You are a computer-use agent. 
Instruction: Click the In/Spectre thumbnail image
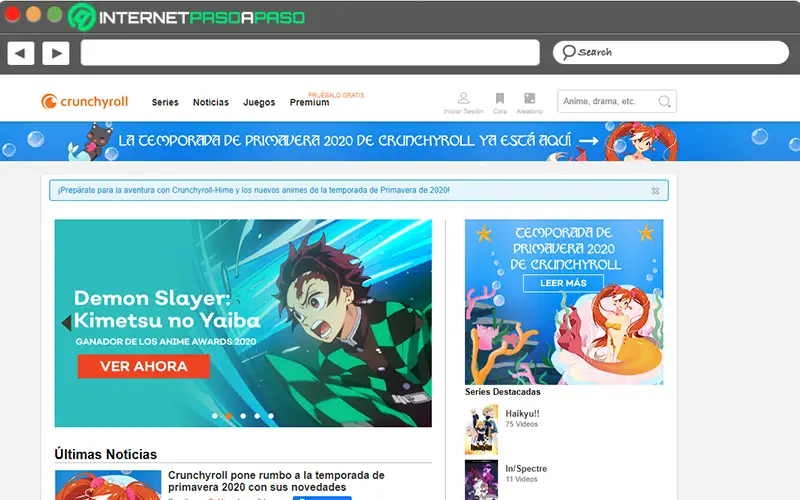pos(481,480)
